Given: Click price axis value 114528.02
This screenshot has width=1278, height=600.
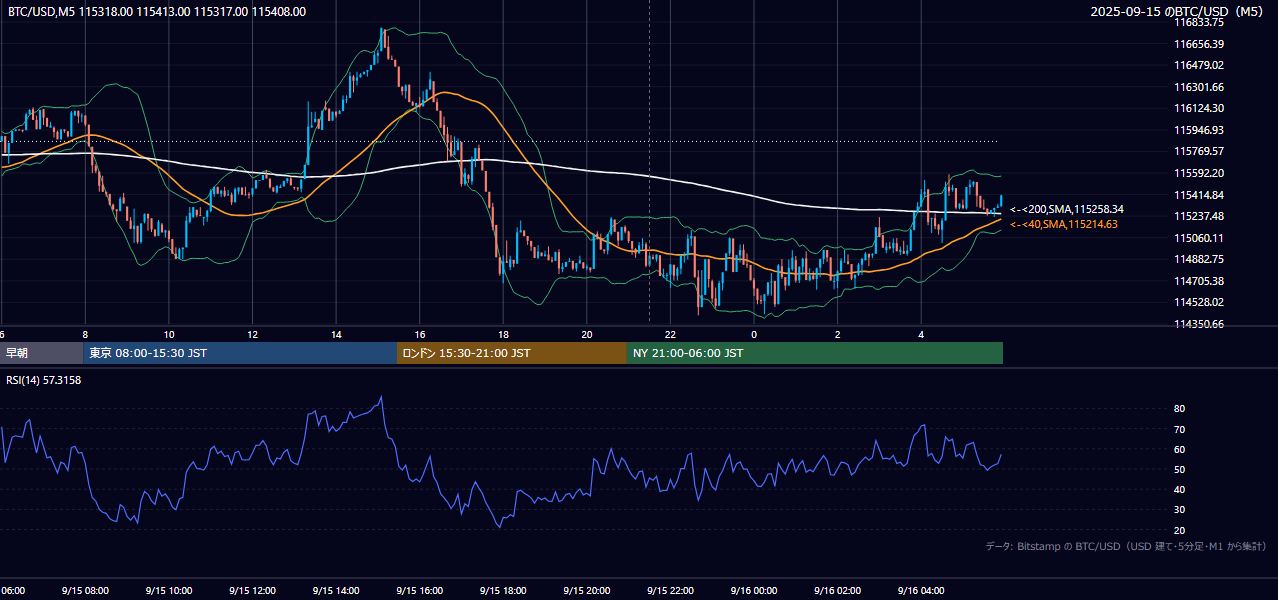Looking at the screenshot, I should pyautogui.click(x=1199, y=302).
